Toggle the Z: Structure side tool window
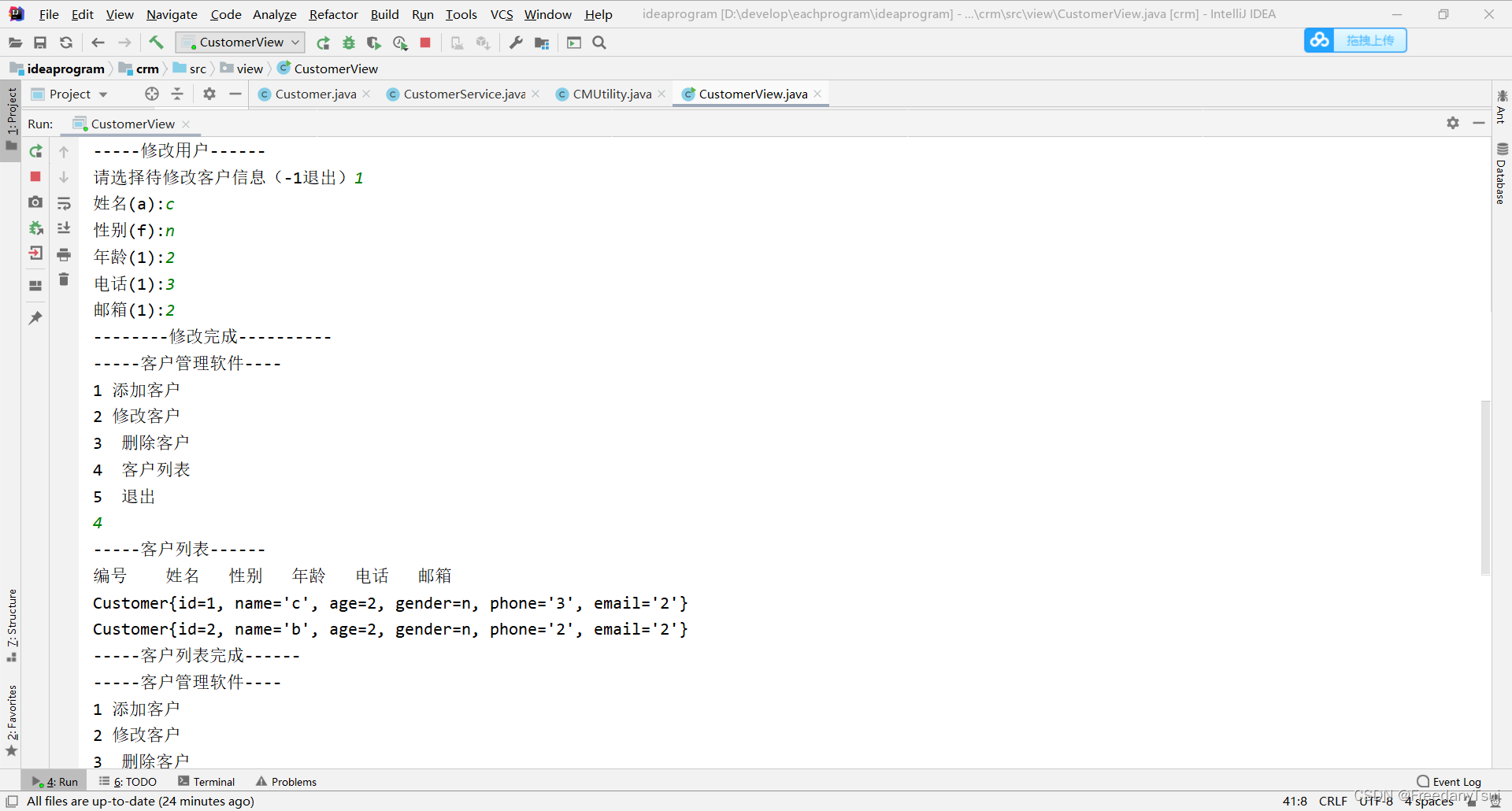Viewport: 1512px width, 811px height. 11,625
